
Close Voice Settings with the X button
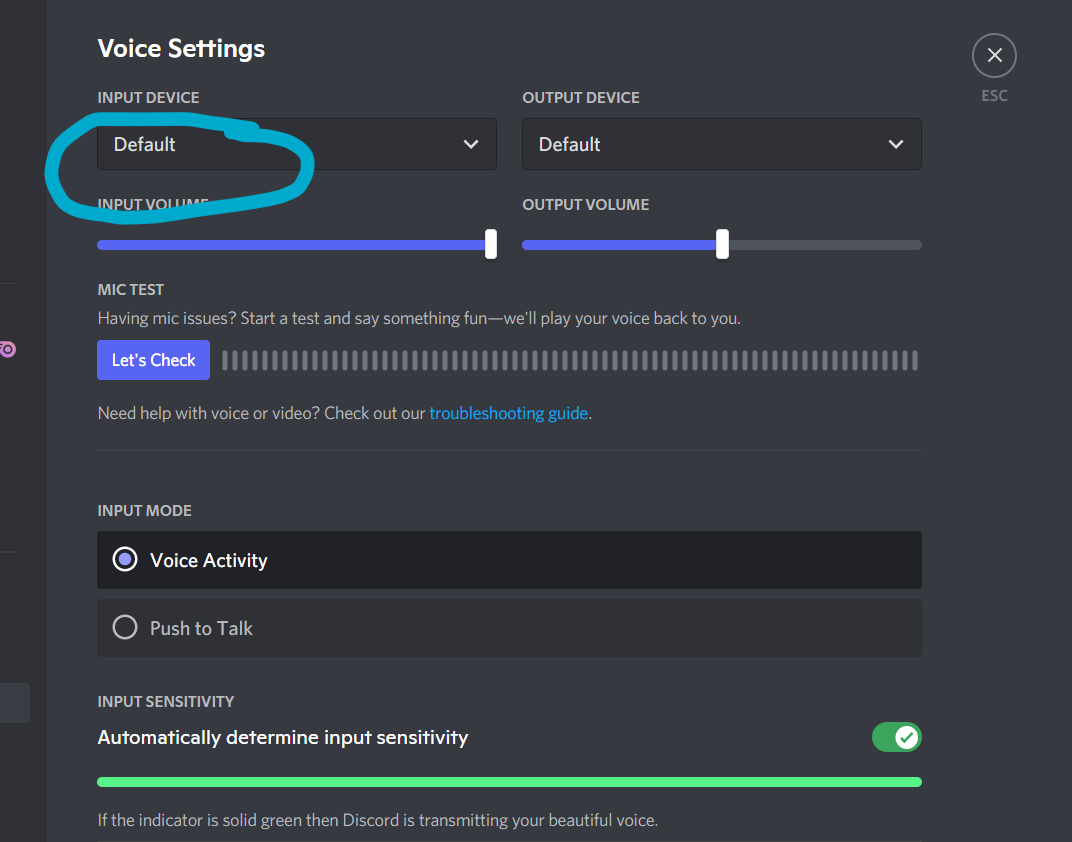click(994, 55)
